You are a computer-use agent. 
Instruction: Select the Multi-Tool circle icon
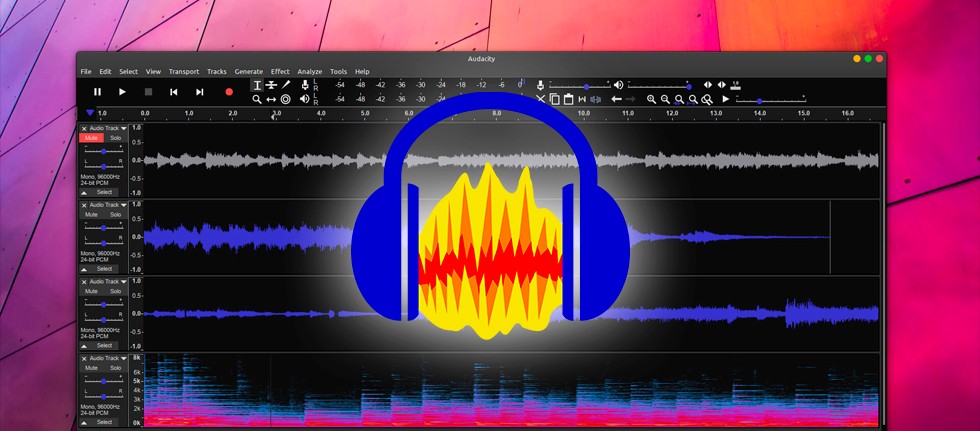pyautogui.click(x=286, y=99)
